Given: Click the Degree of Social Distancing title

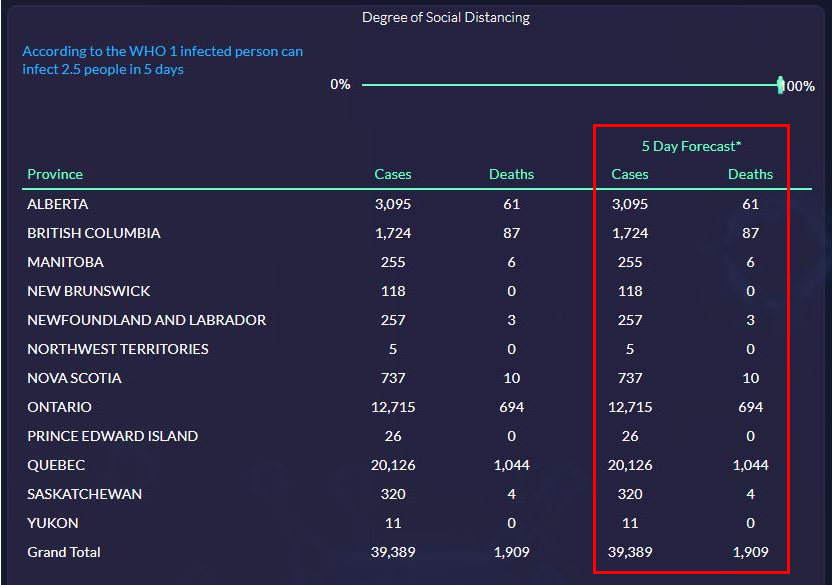Looking at the screenshot, I should (446, 18).
